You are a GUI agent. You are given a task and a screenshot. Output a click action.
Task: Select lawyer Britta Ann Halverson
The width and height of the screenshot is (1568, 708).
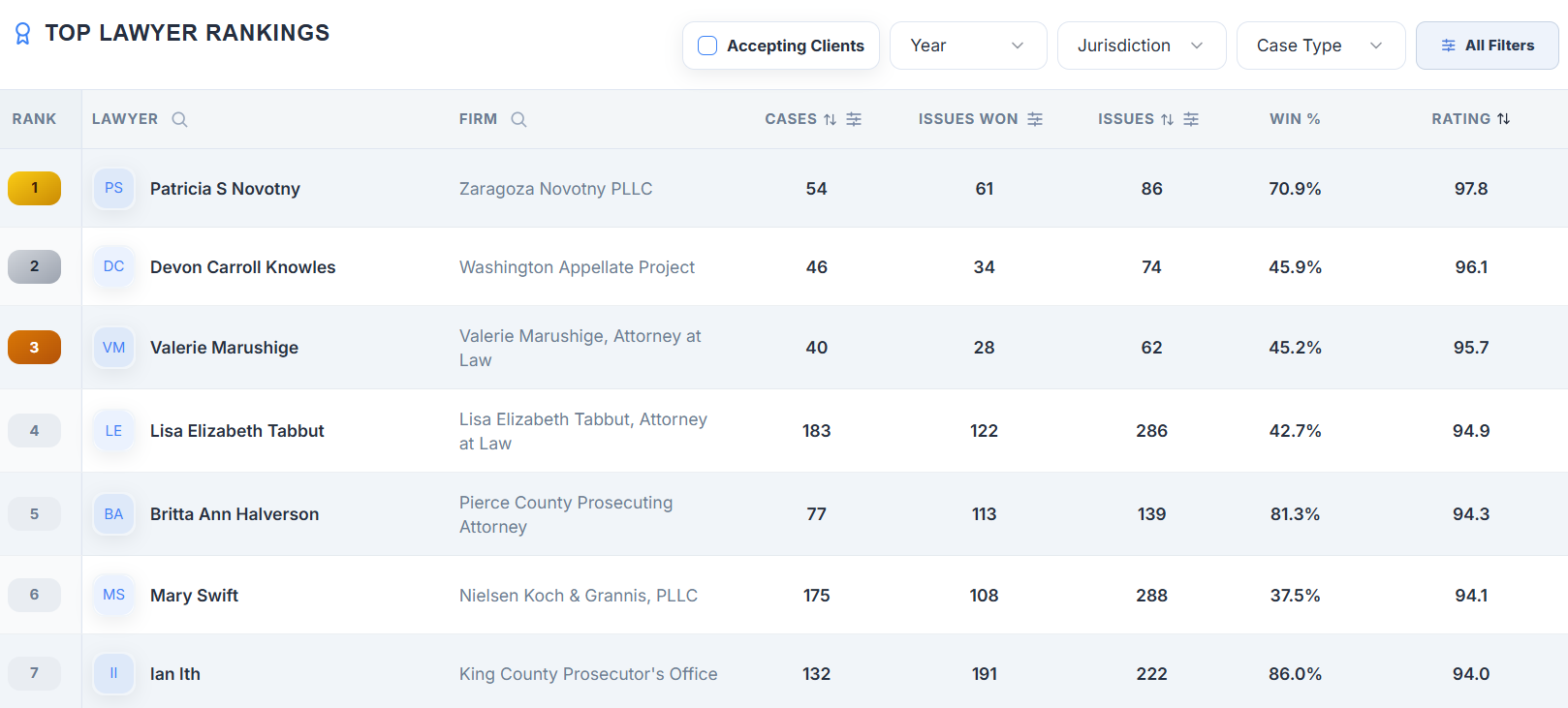coord(235,514)
